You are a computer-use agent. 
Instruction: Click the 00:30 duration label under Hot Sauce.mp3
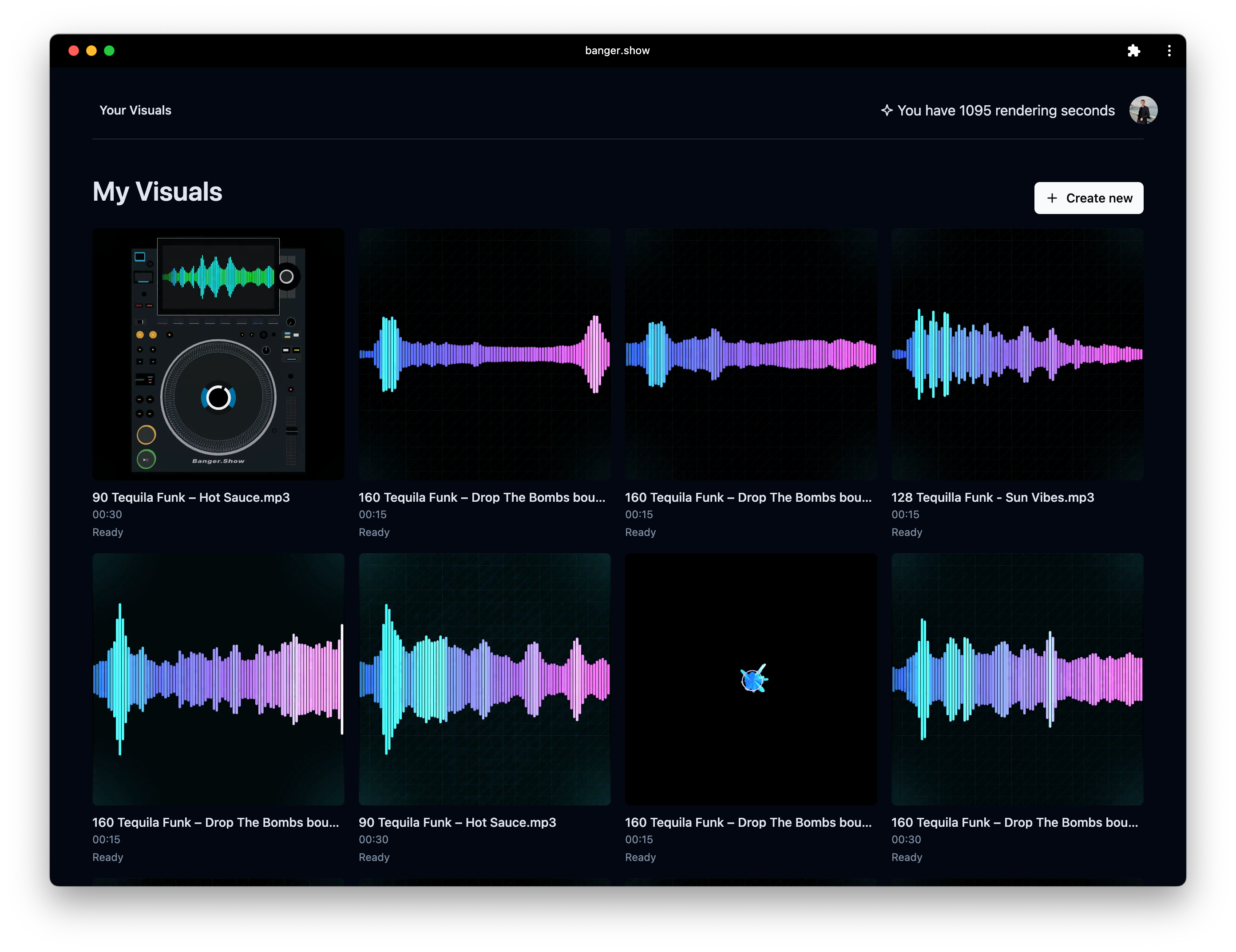(107, 515)
